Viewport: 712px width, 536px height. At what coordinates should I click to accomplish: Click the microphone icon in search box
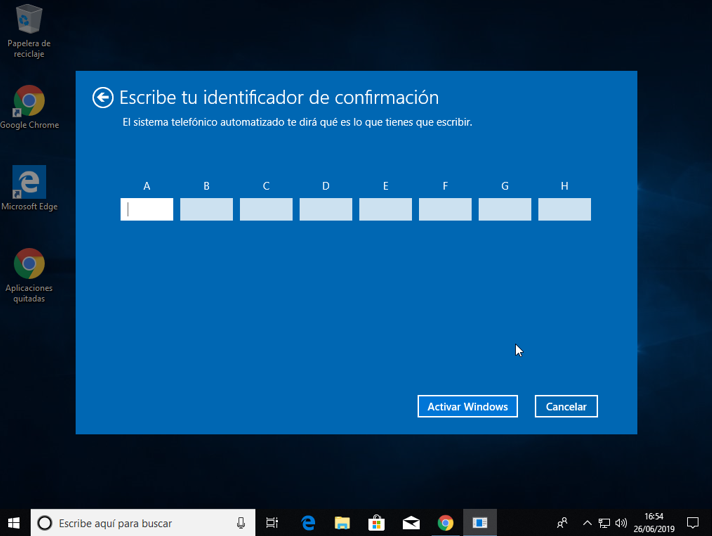[241, 523]
